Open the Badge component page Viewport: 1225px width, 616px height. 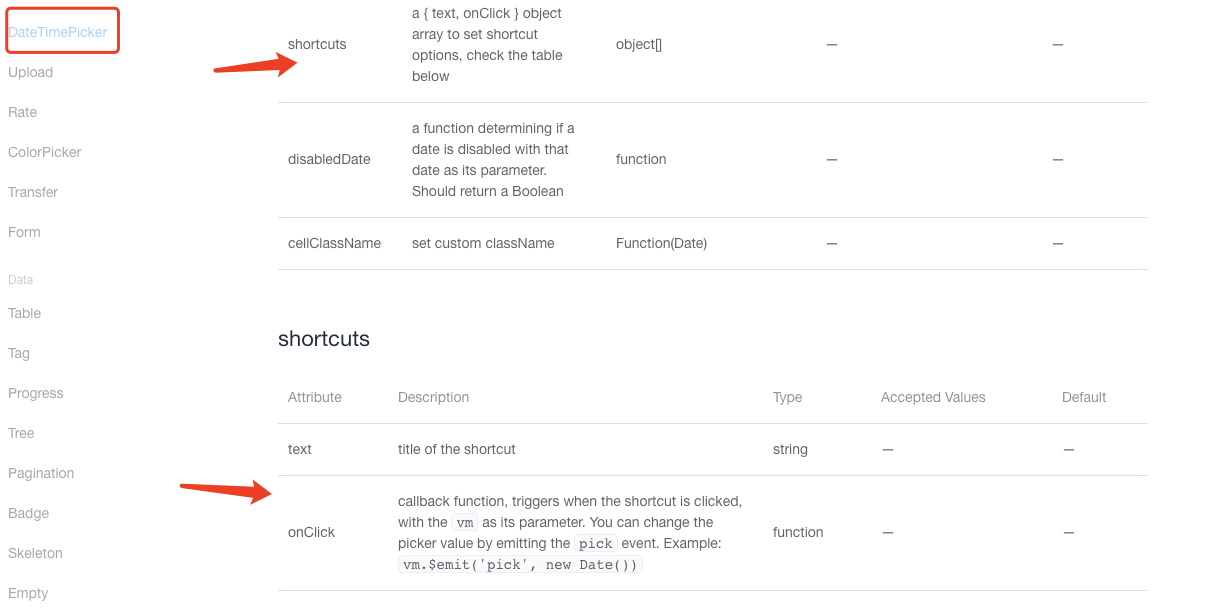point(28,513)
